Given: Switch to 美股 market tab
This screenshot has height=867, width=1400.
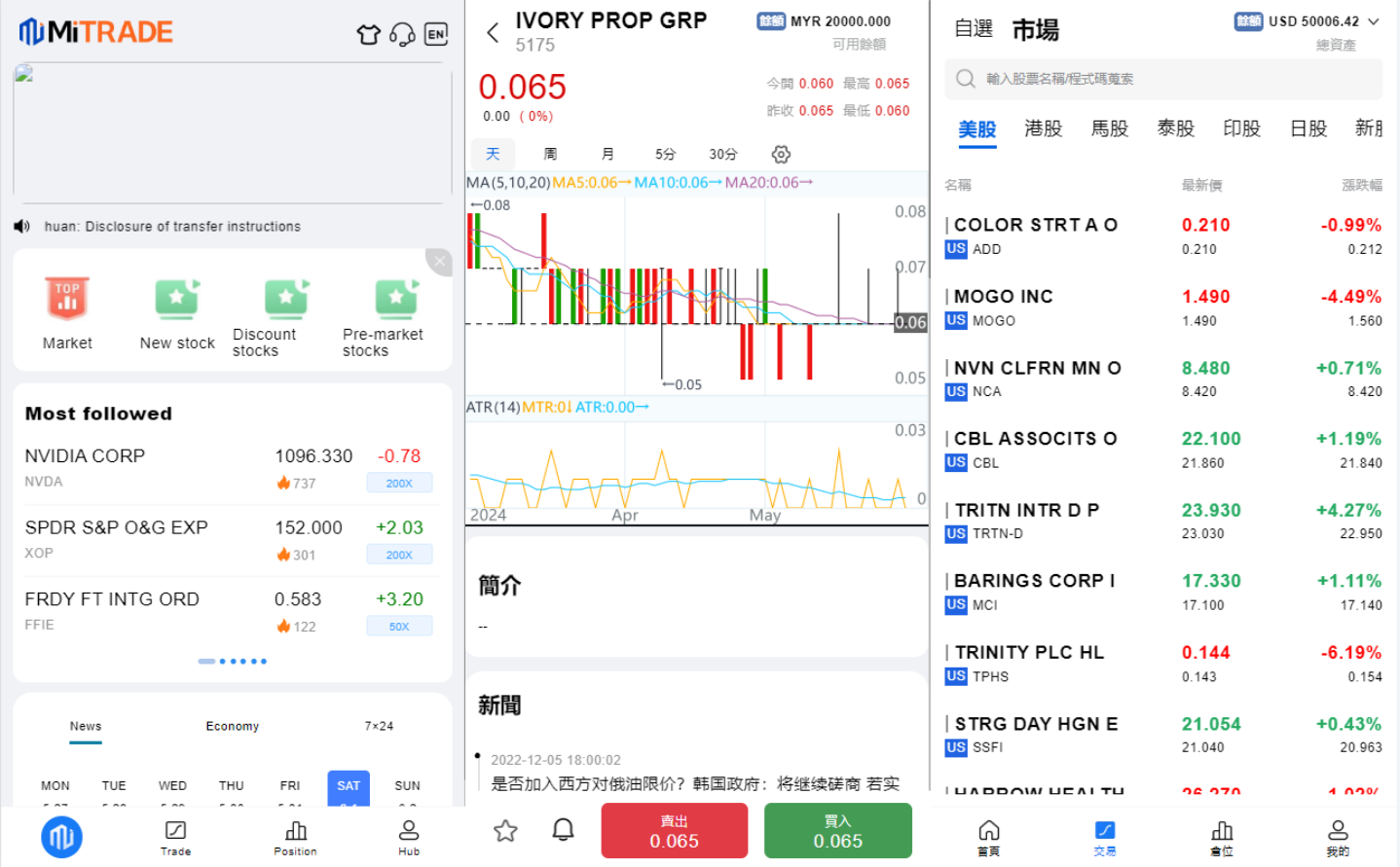Looking at the screenshot, I should pyautogui.click(x=977, y=129).
